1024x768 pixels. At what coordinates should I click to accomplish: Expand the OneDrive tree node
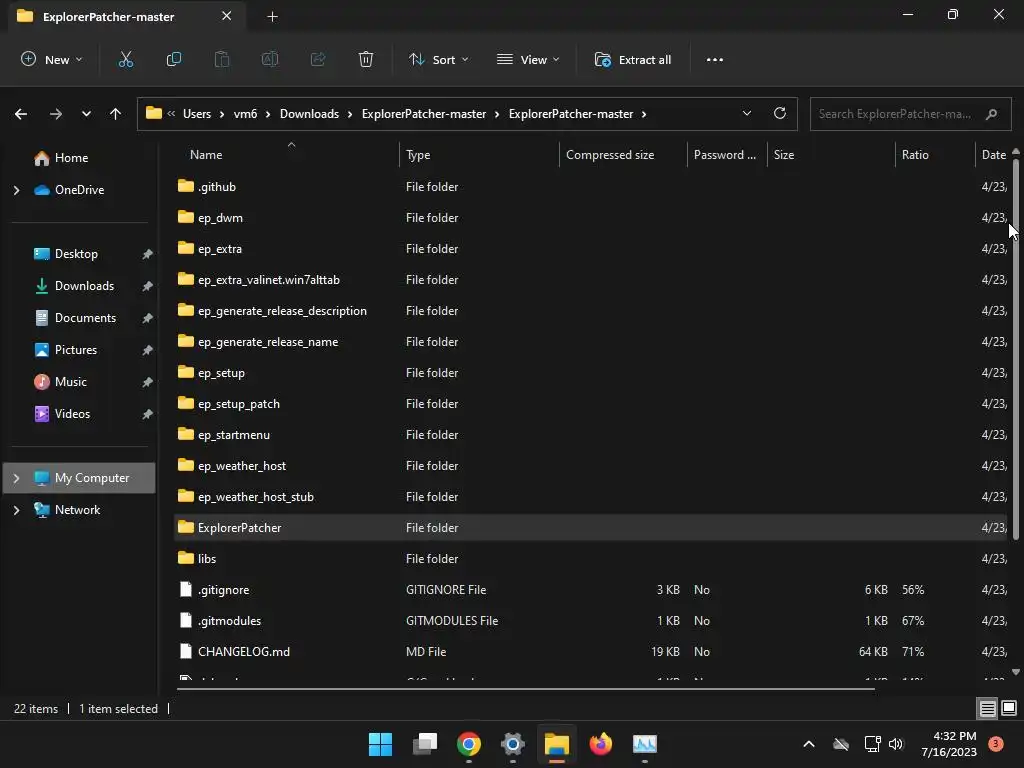[x=16, y=190]
